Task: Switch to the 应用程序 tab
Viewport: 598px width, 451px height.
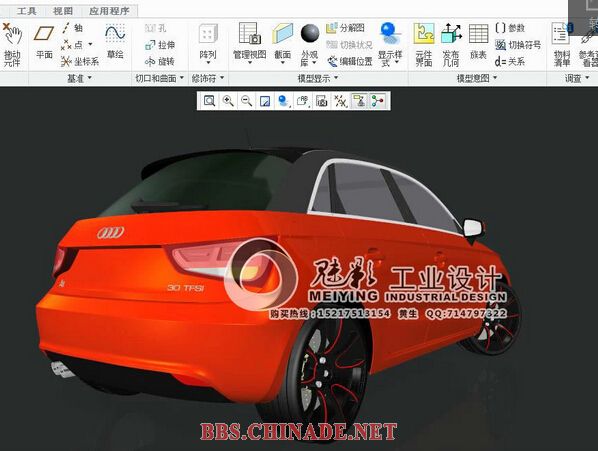Action: tap(109, 11)
